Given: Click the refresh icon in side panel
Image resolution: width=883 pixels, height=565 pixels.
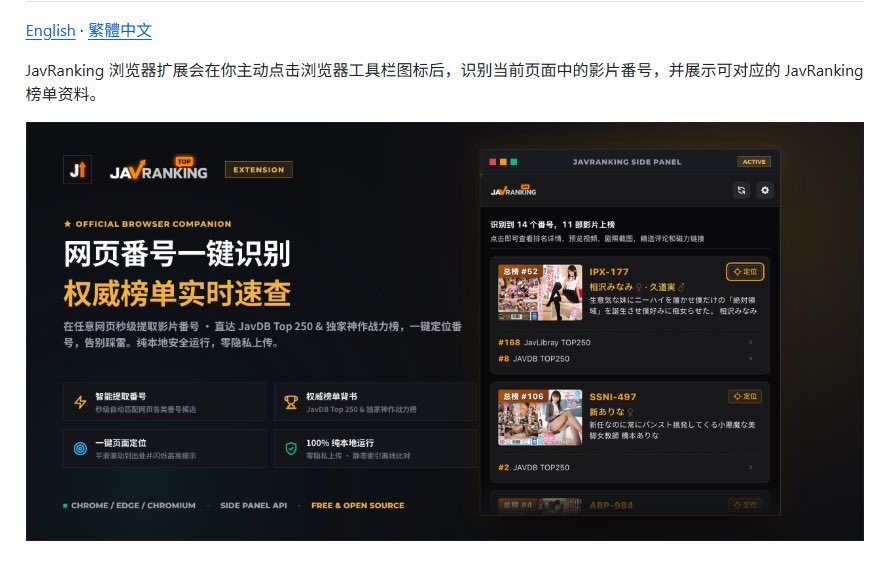Looking at the screenshot, I should pos(741,190).
